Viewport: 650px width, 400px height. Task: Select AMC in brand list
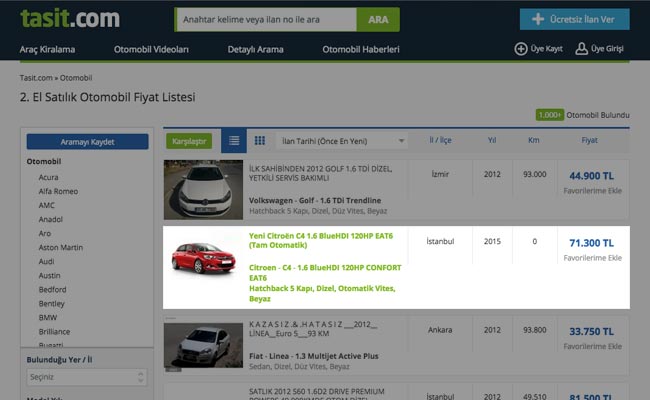46,206
